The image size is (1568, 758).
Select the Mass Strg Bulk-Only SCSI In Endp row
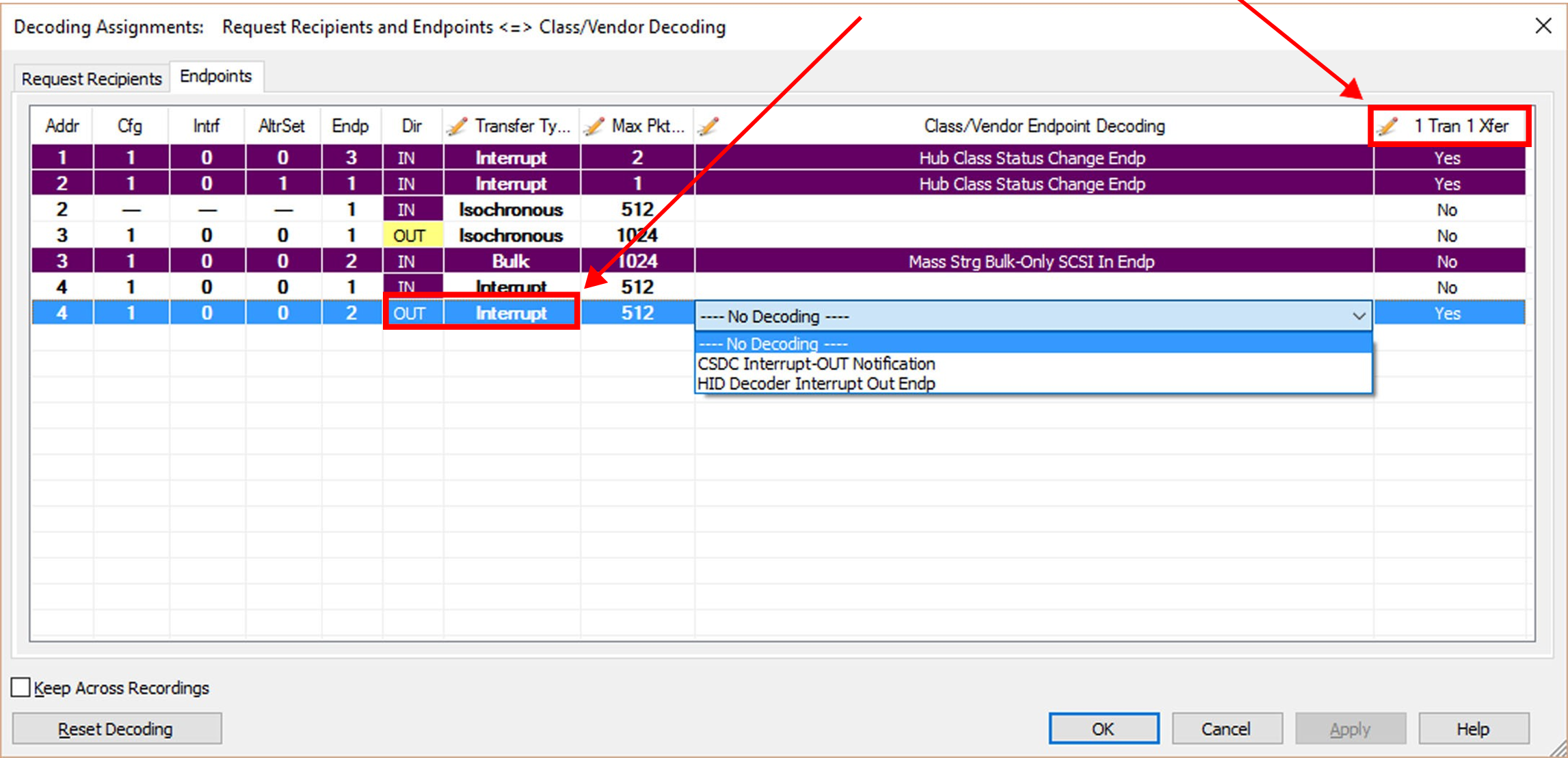click(x=778, y=261)
